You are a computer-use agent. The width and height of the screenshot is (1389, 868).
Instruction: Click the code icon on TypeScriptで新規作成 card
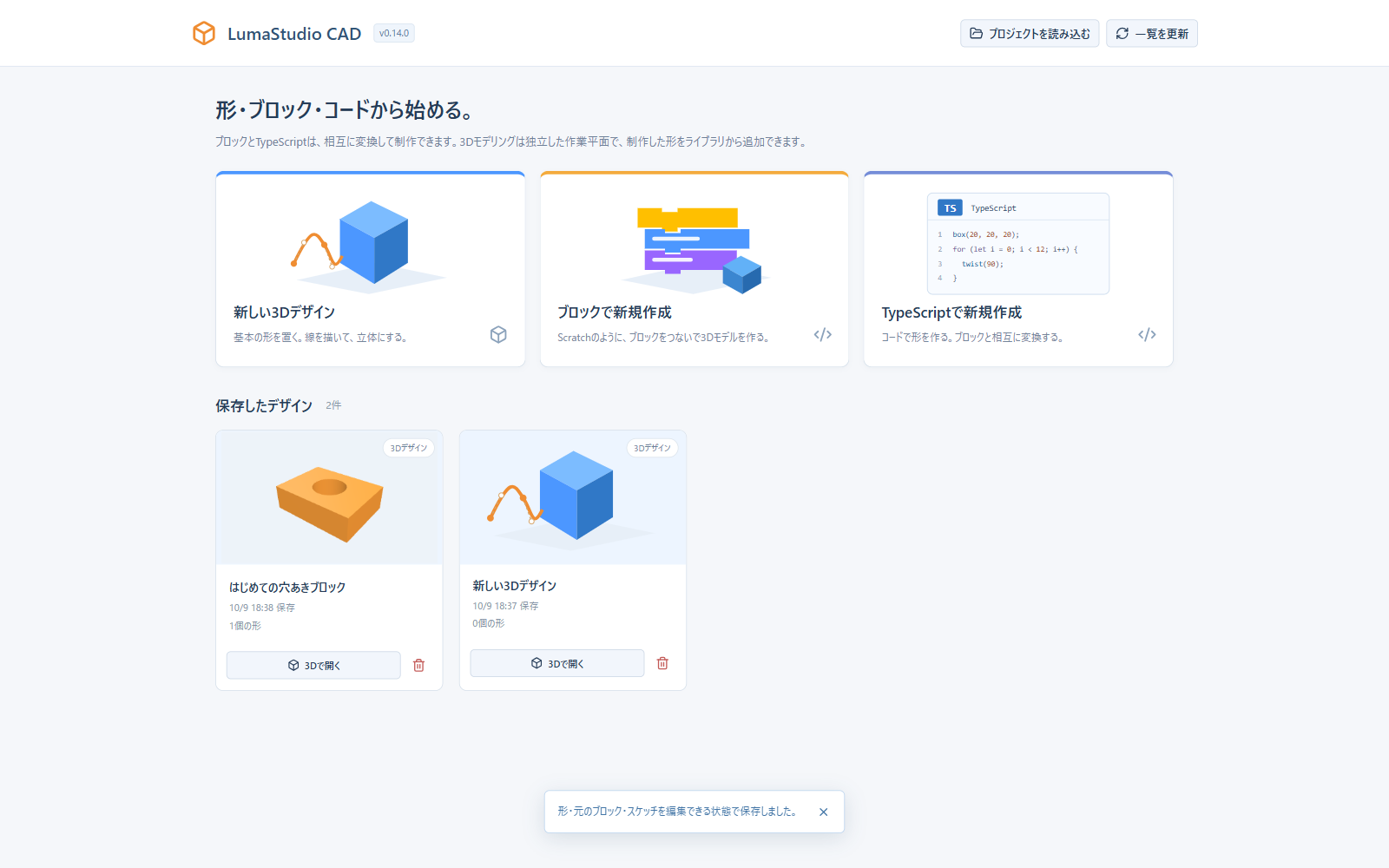[x=1147, y=335]
